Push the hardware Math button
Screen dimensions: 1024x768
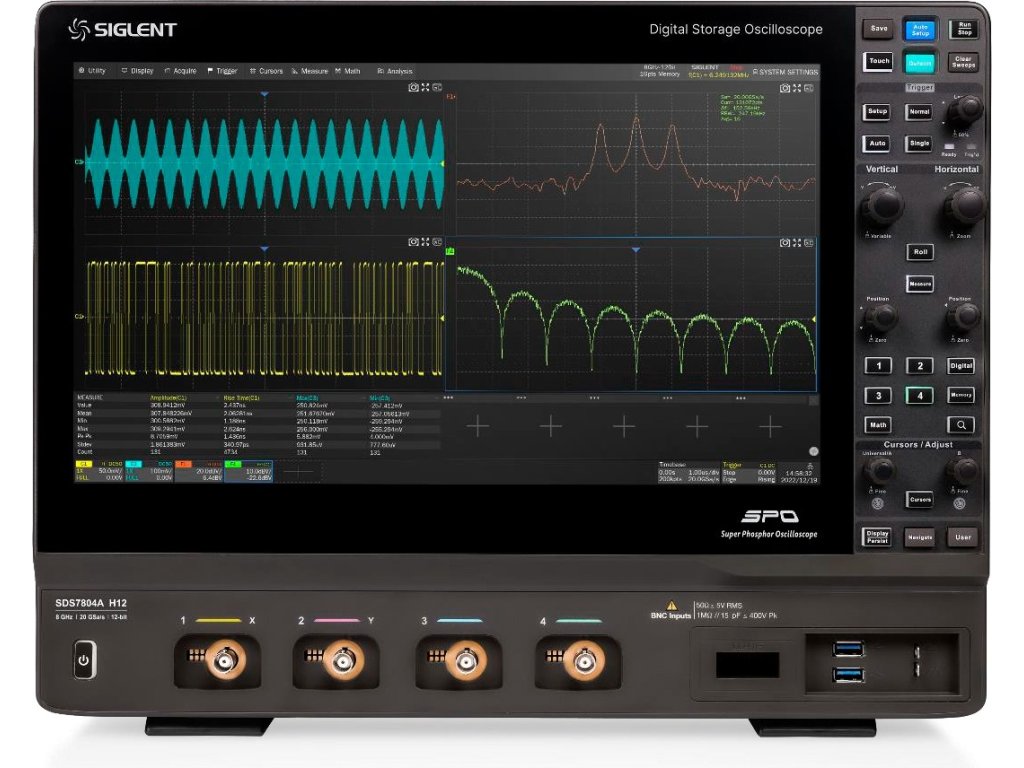(878, 425)
